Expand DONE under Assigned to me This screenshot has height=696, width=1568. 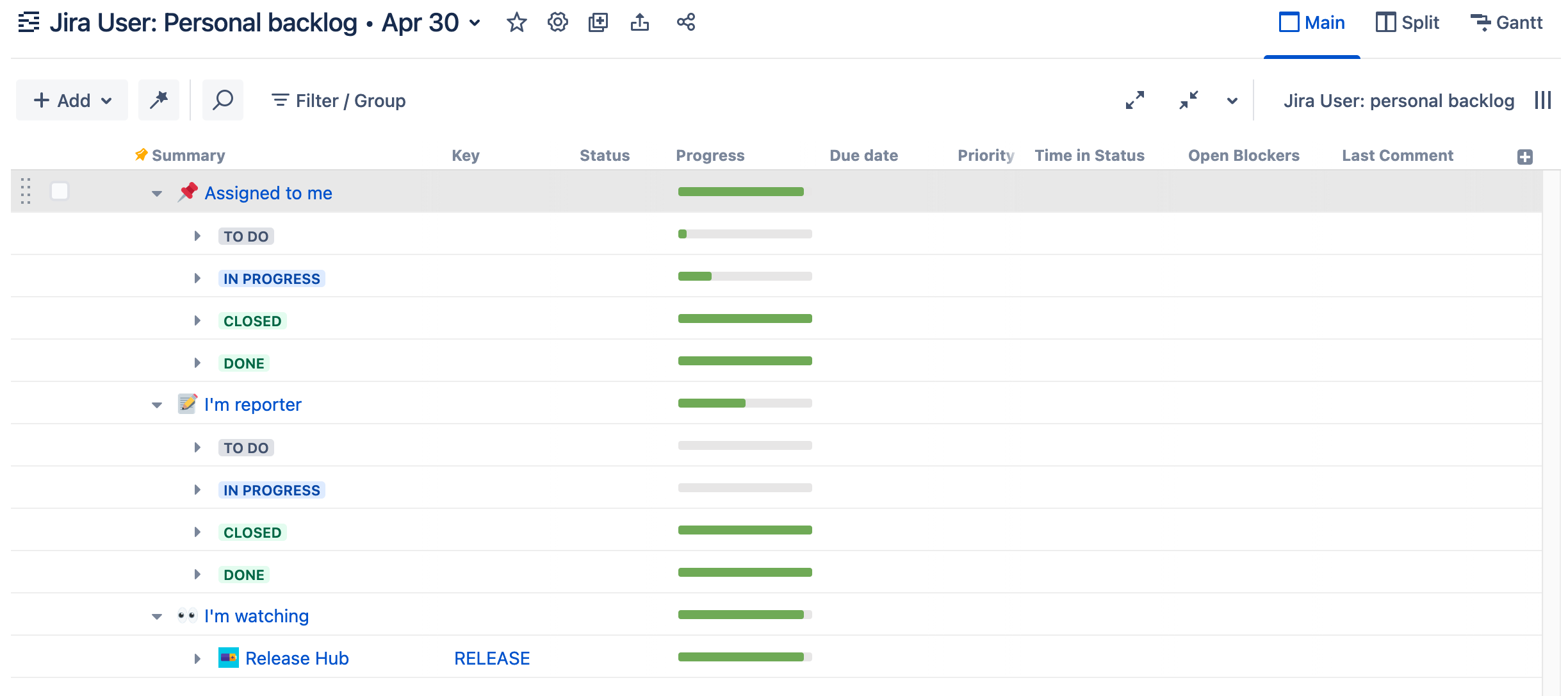point(197,363)
